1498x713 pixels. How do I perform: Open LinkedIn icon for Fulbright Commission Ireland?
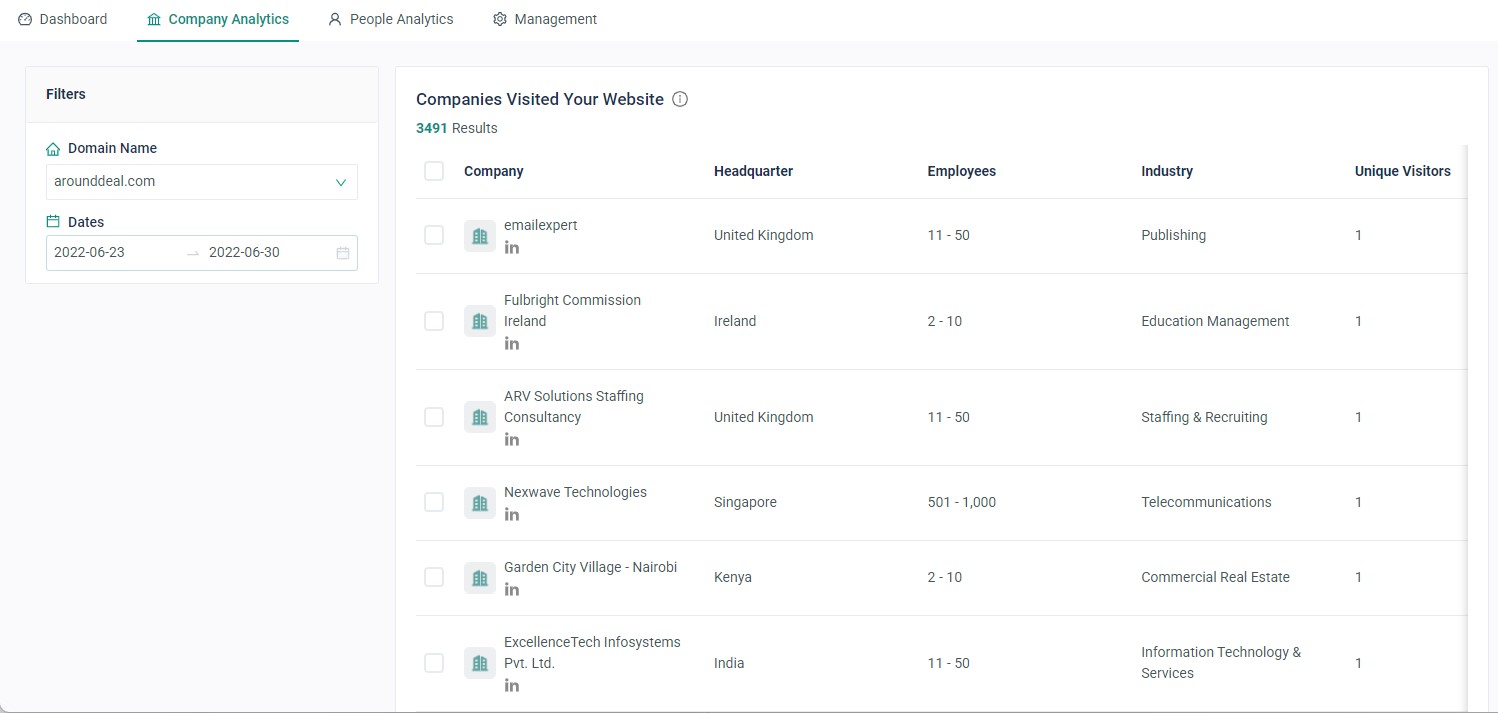coord(511,343)
